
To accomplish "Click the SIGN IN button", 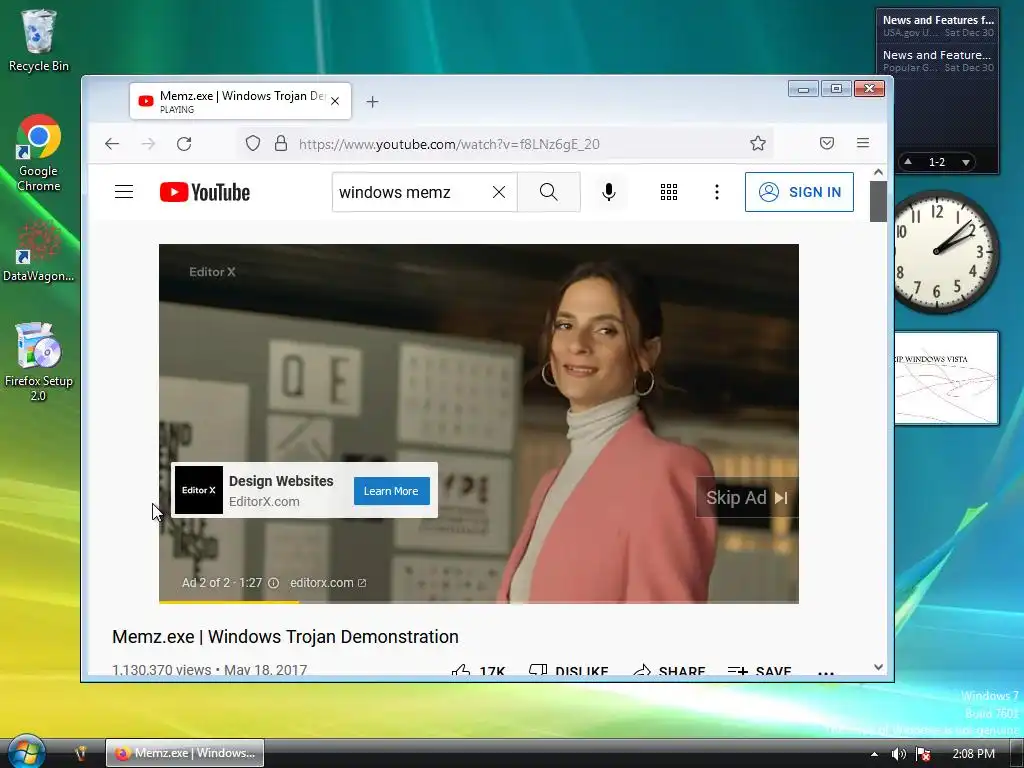I will [x=799, y=192].
